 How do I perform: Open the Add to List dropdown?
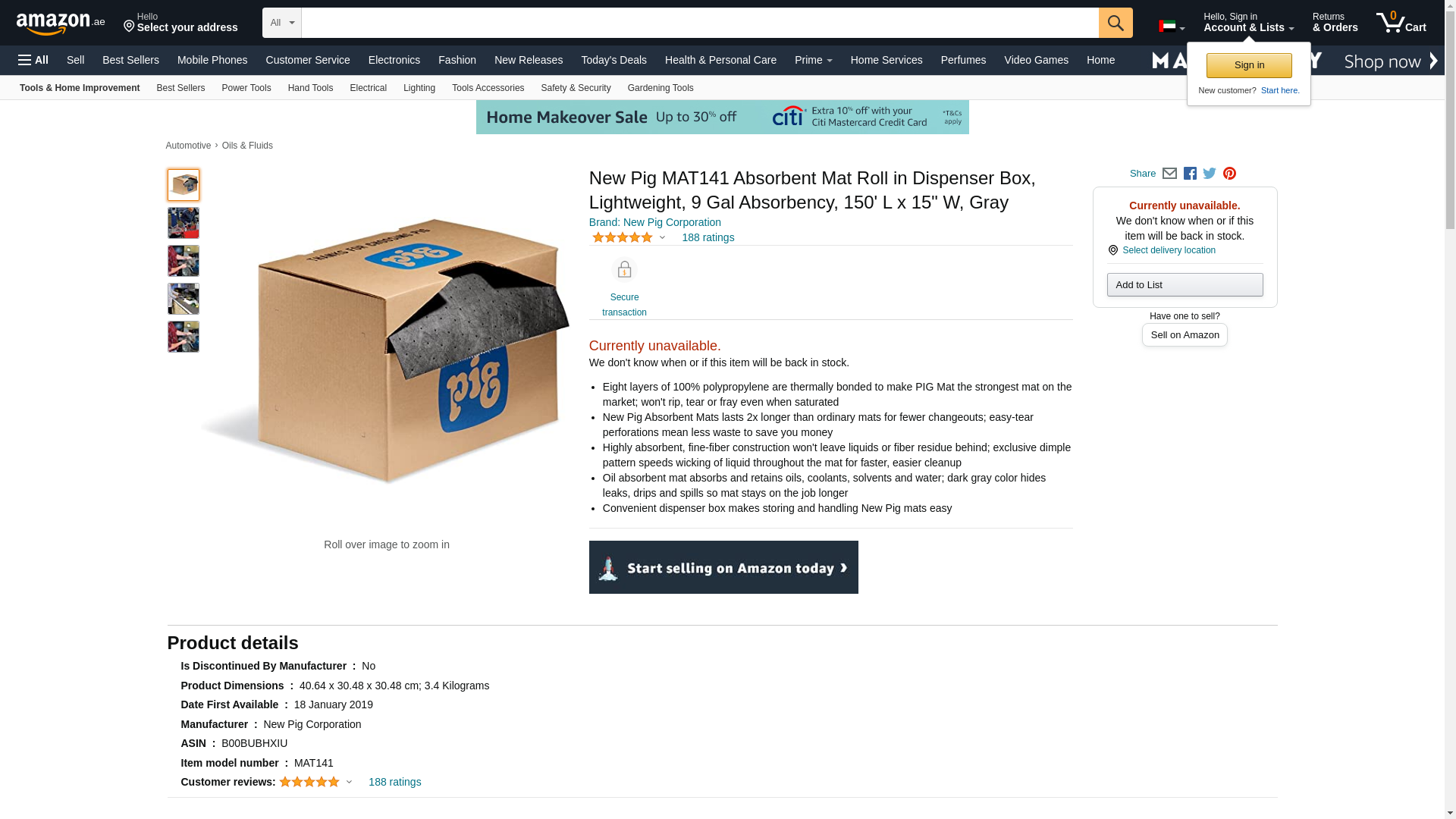(1185, 285)
